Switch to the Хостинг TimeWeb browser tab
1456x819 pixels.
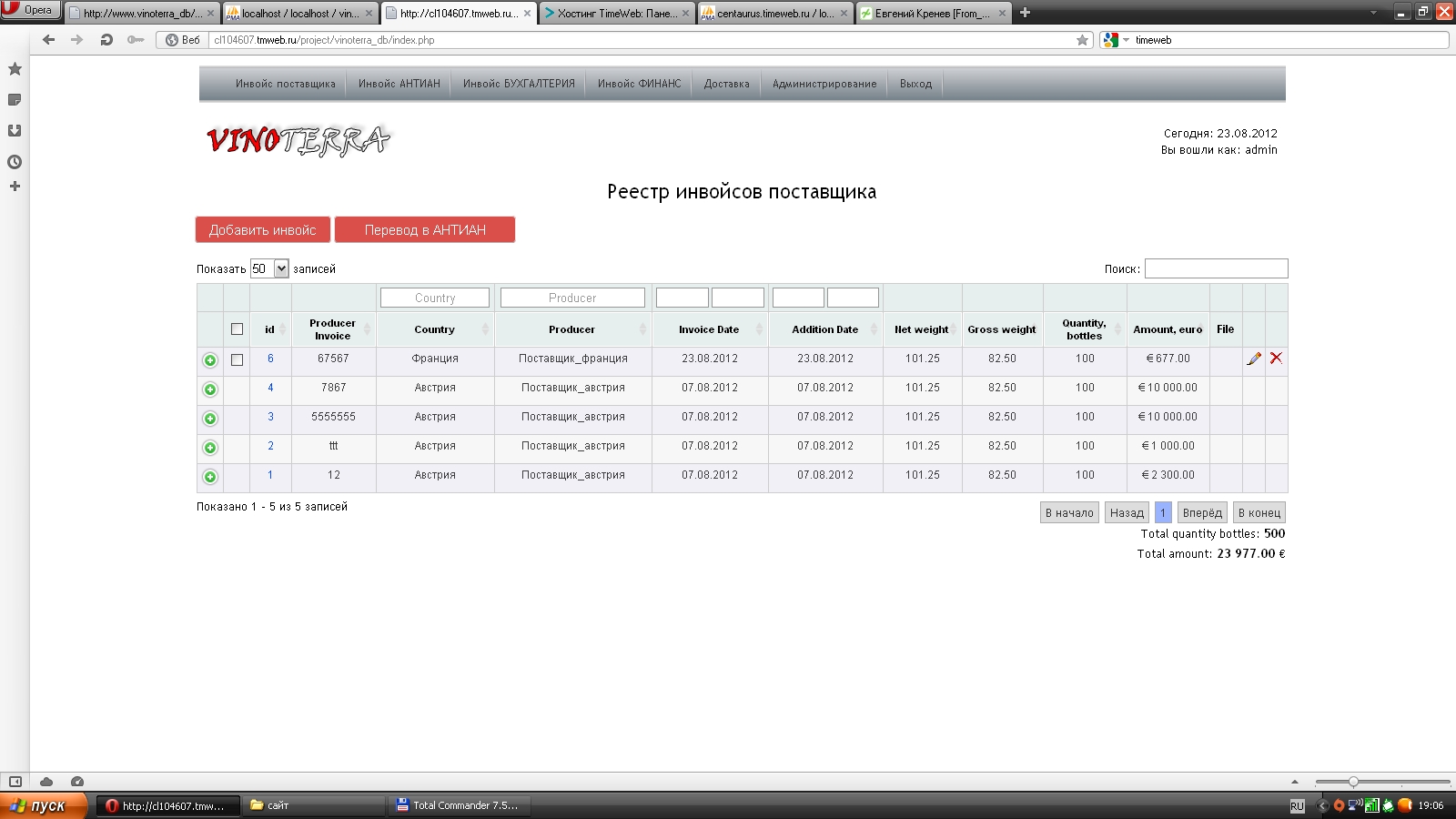tap(617, 14)
